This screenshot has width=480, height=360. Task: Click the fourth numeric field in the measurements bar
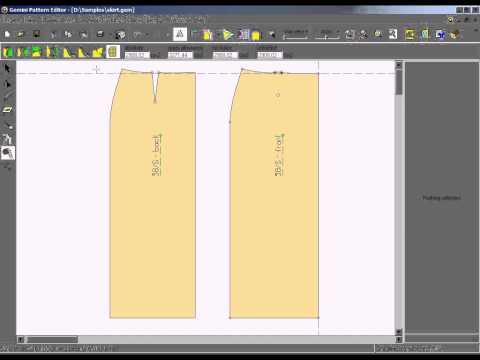coord(269,55)
